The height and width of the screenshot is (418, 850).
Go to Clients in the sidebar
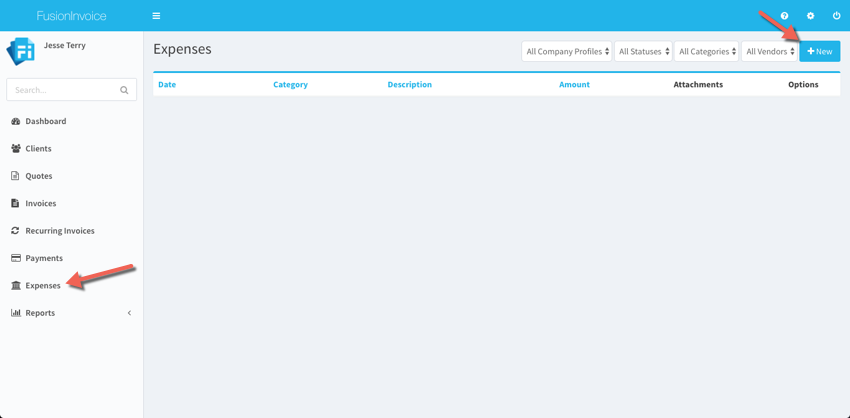(x=38, y=149)
